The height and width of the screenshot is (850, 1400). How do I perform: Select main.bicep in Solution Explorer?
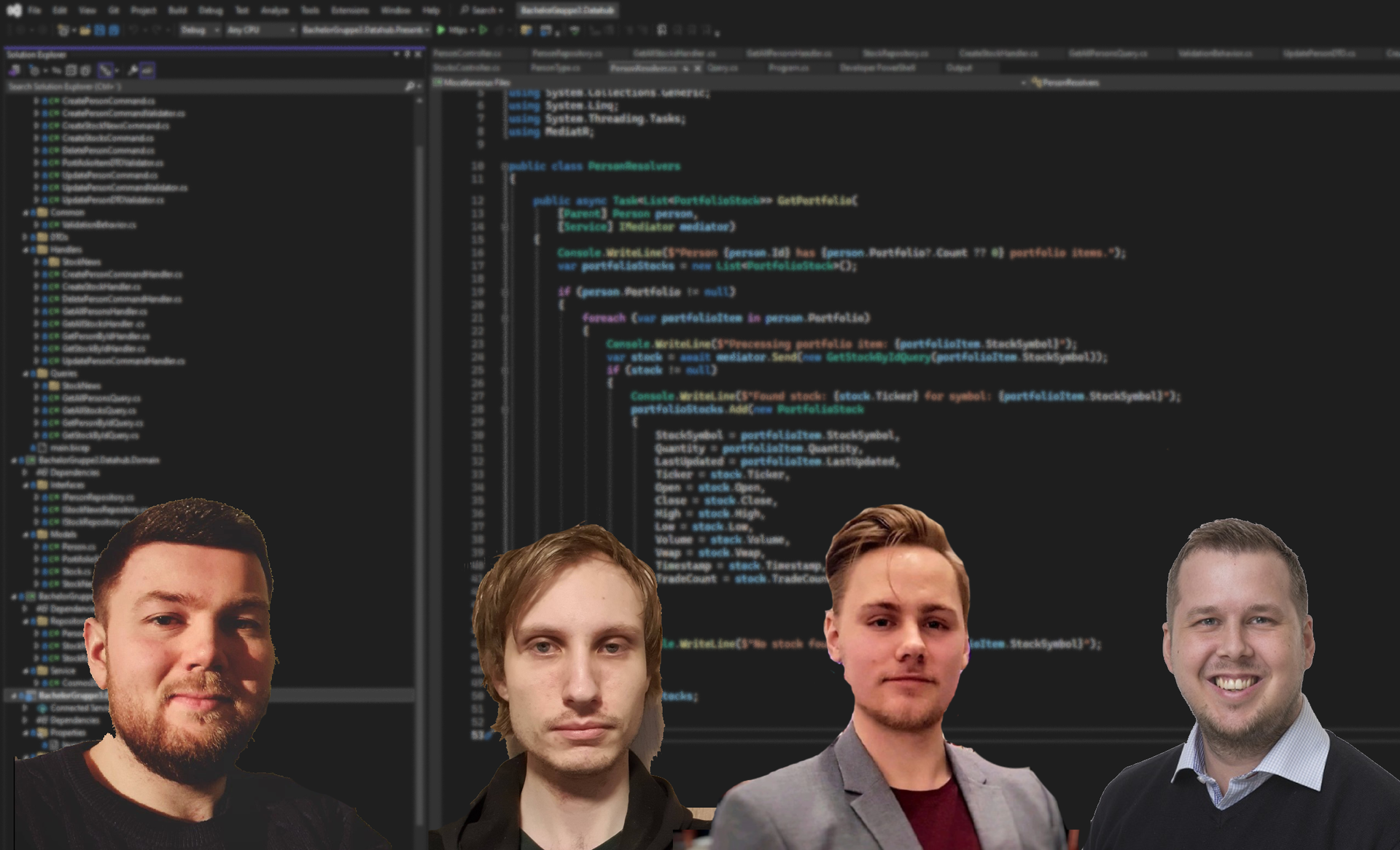pos(69,448)
